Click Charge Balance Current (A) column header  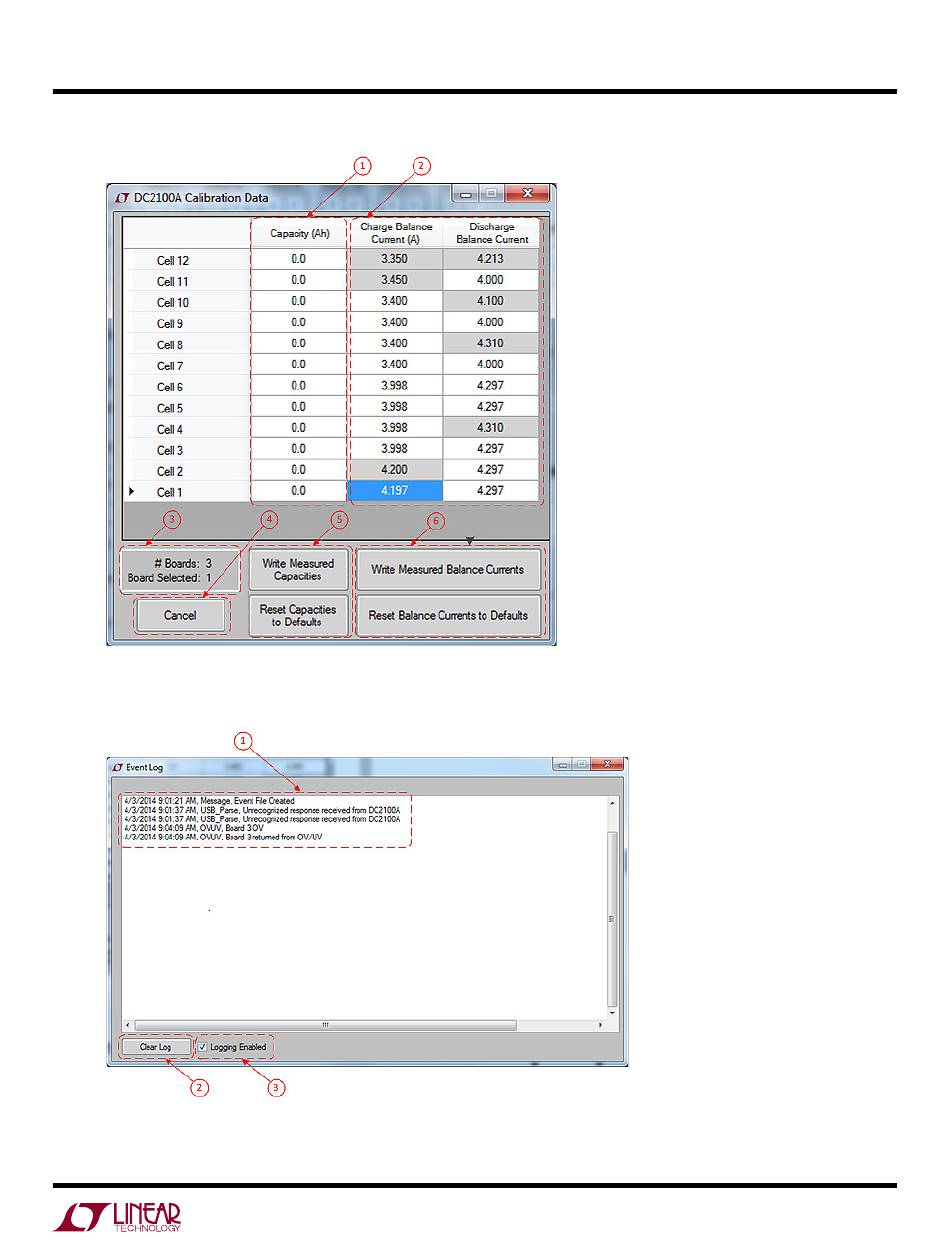(x=395, y=233)
